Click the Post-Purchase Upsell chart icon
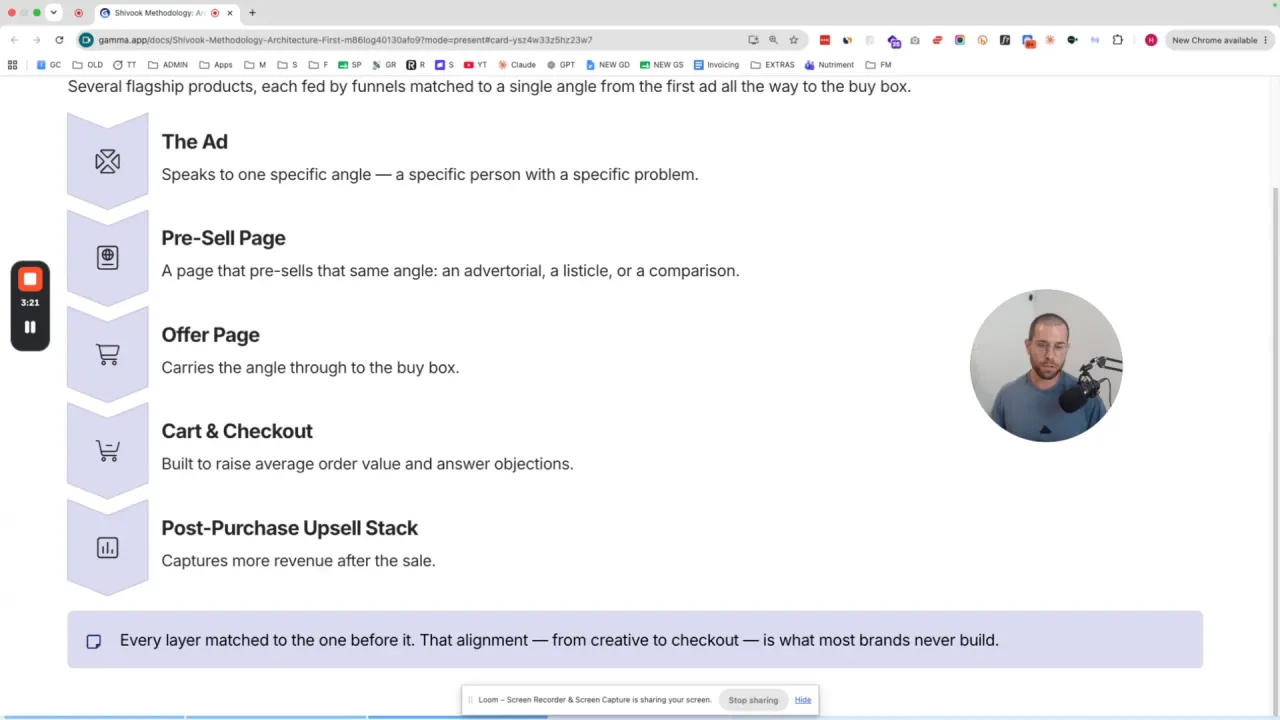The height and width of the screenshot is (720, 1280). tap(107, 548)
